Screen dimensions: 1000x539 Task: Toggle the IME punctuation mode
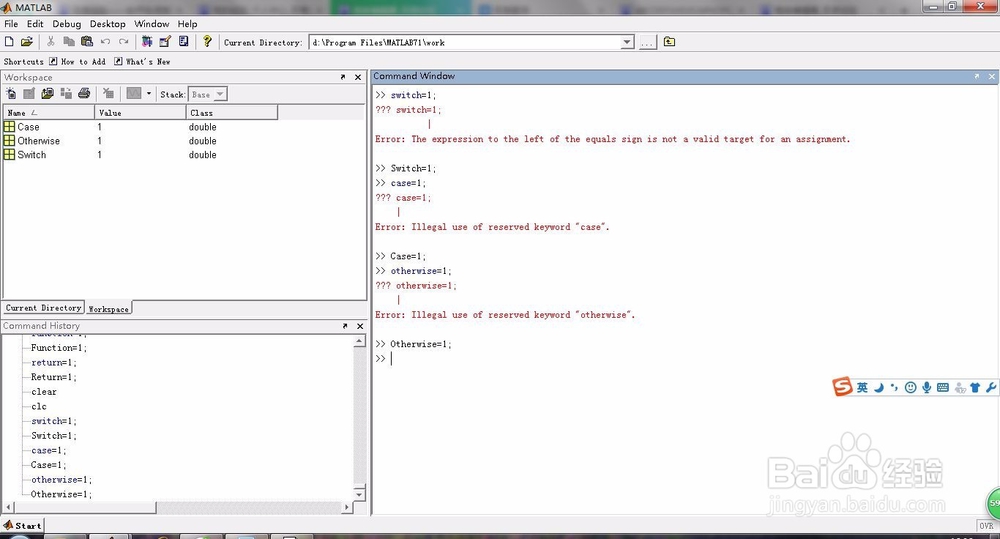click(894, 387)
